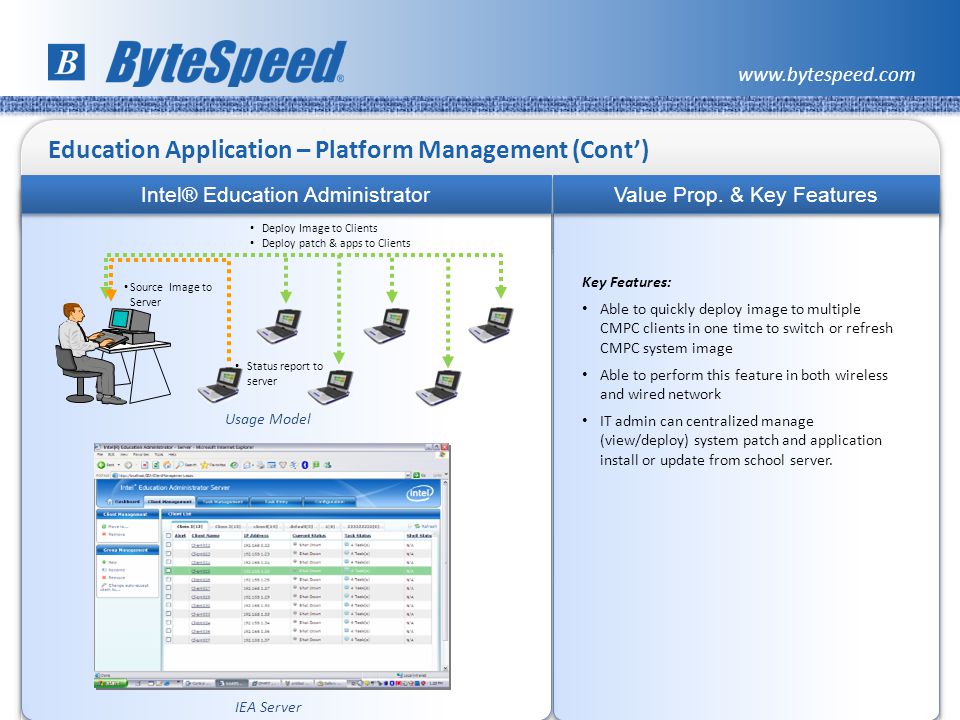The height and width of the screenshot is (720, 960).
Task: Open the address bar dropdown arrow
Action: (408, 475)
